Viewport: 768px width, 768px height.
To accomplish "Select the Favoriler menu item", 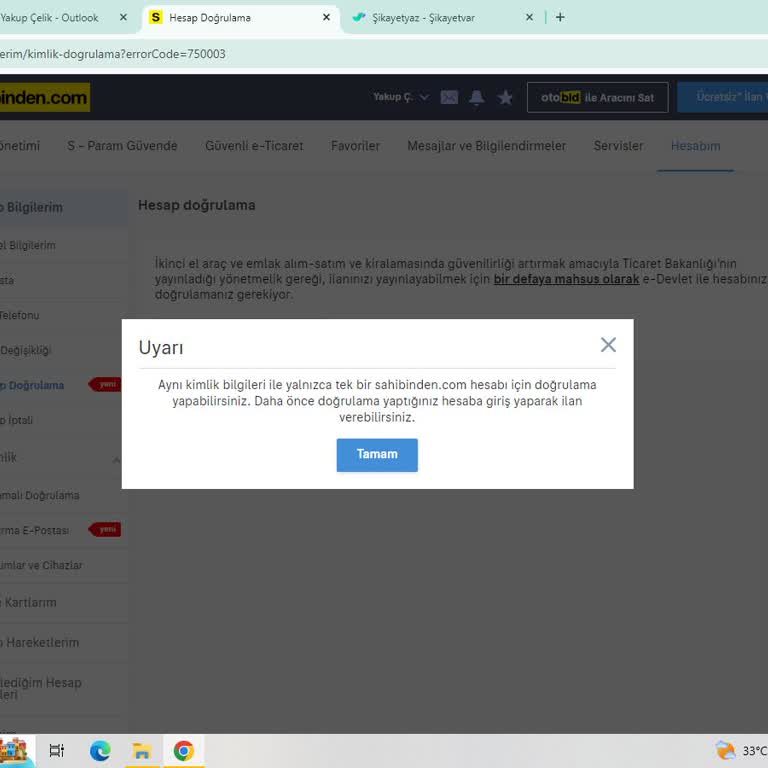I will (355, 146).
